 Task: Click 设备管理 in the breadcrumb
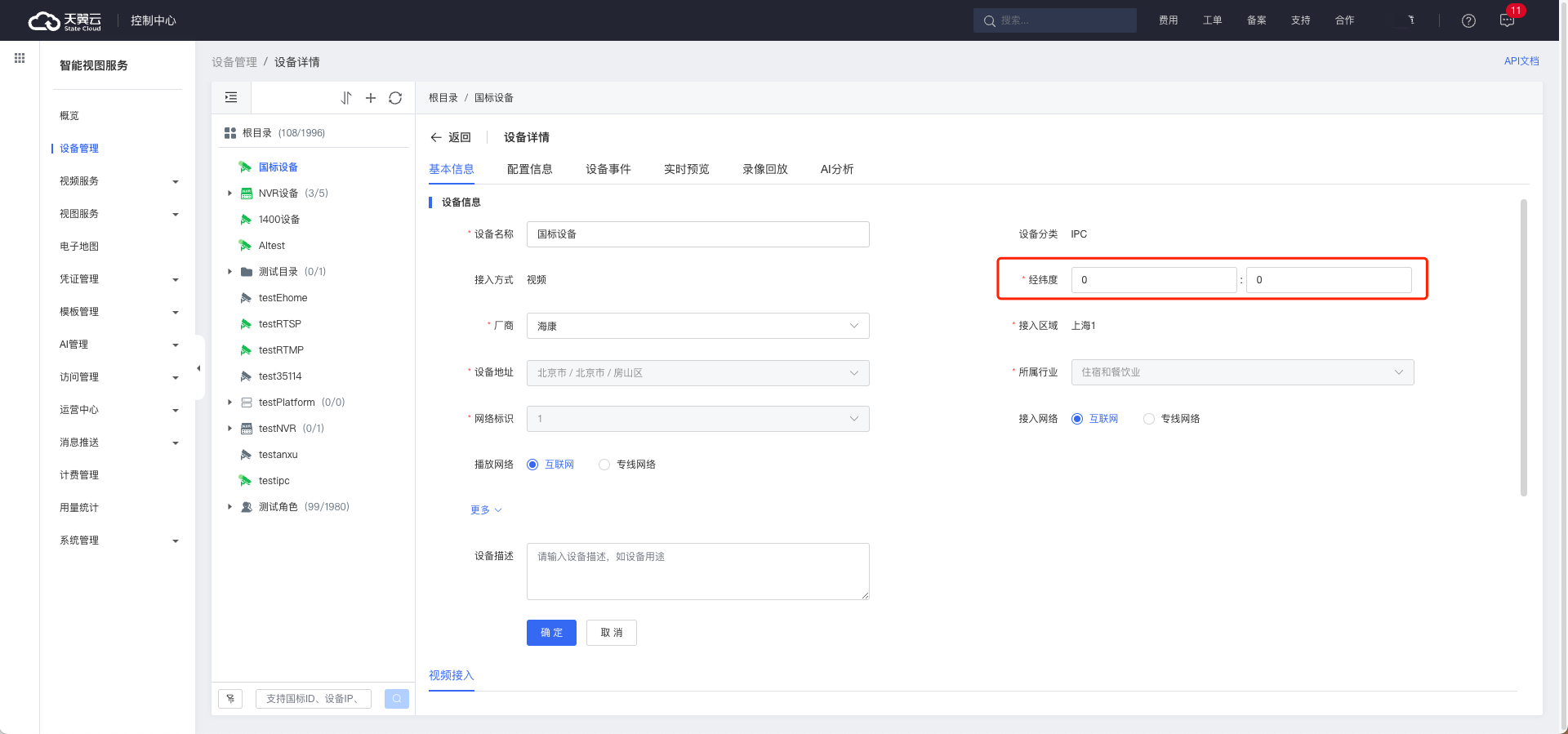click(x=234, y=62)
